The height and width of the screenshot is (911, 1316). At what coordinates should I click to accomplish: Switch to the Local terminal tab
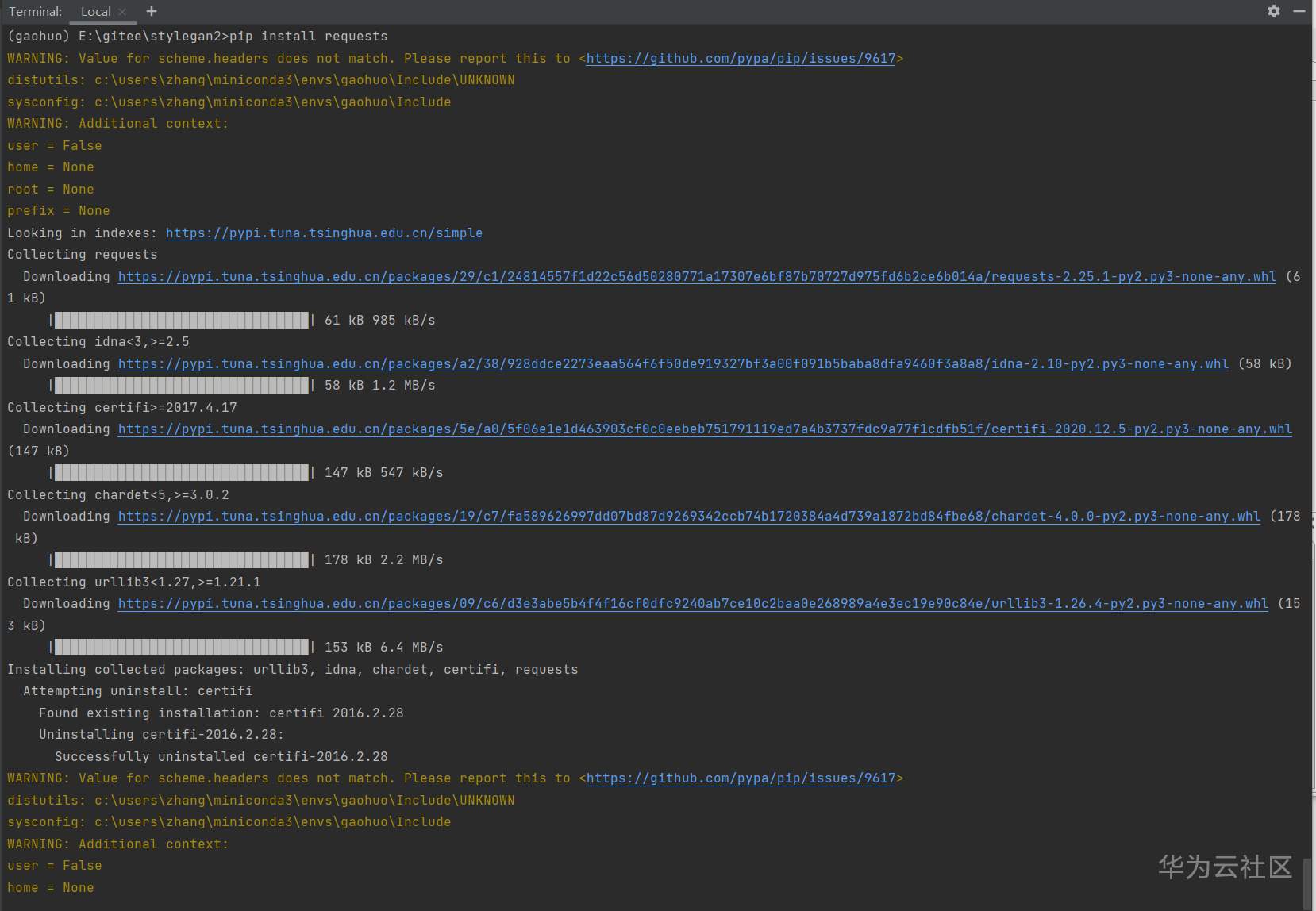click(95, 12)
